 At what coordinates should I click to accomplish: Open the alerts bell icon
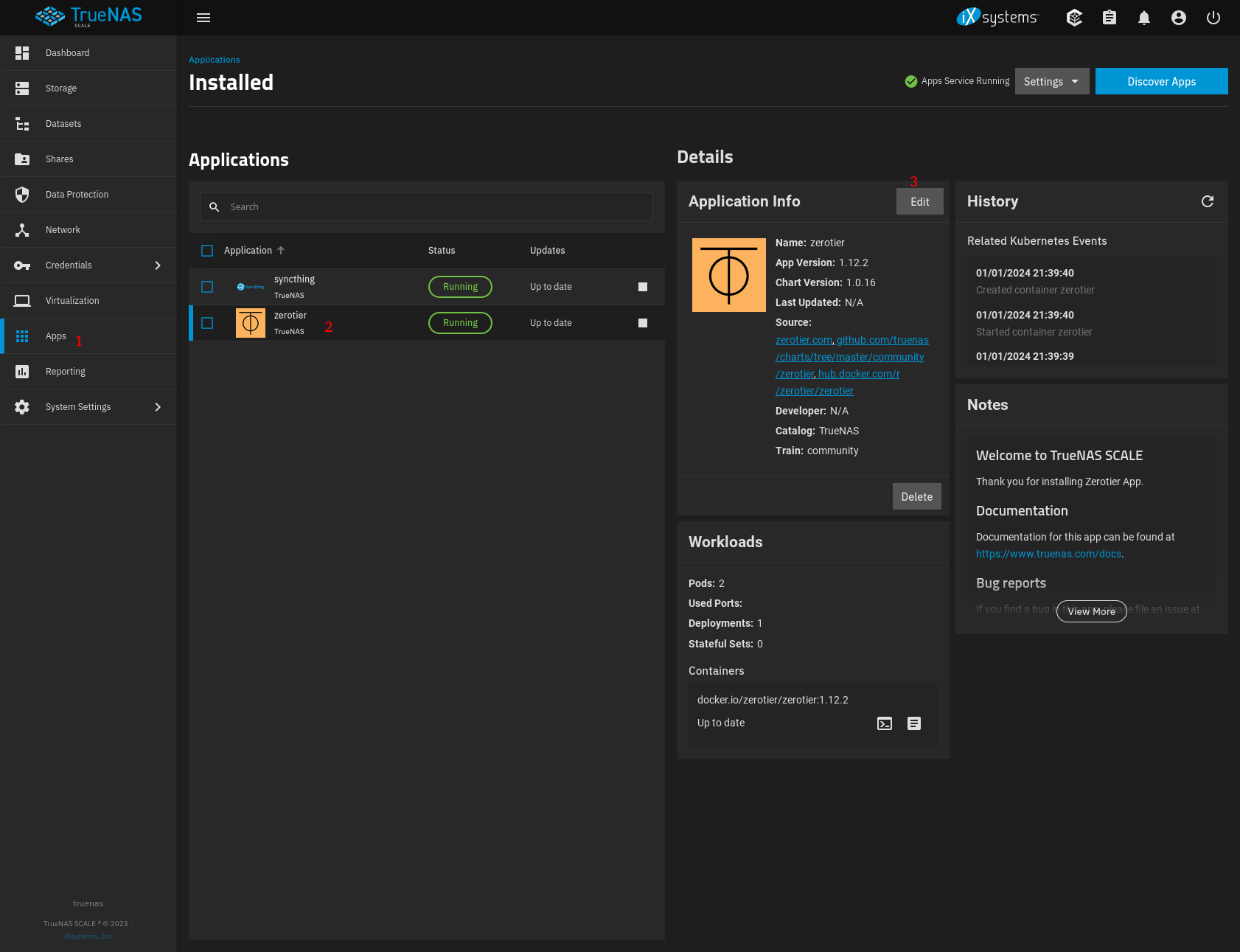[x=1143, y=18]
